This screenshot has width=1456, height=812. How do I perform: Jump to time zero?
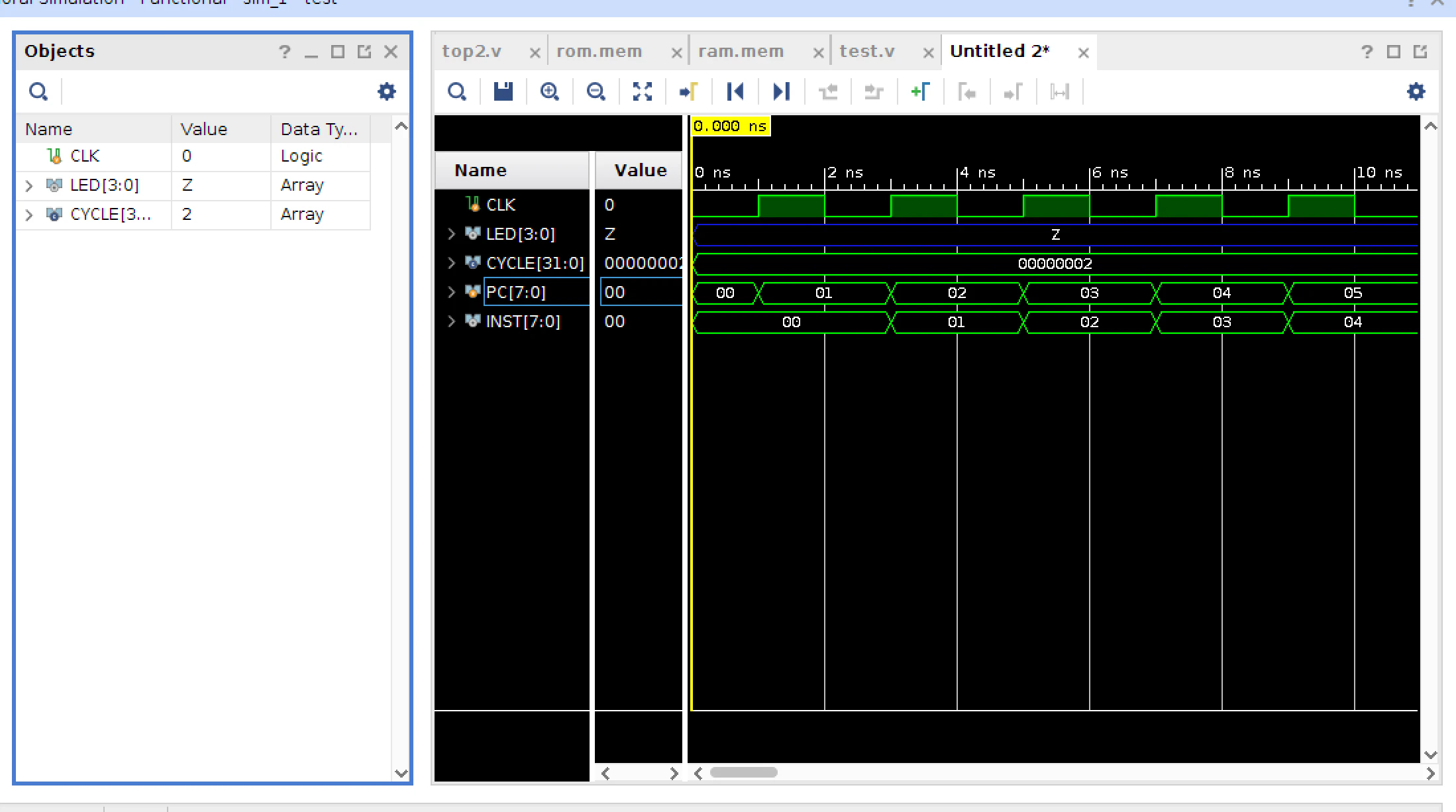(735, 91)
